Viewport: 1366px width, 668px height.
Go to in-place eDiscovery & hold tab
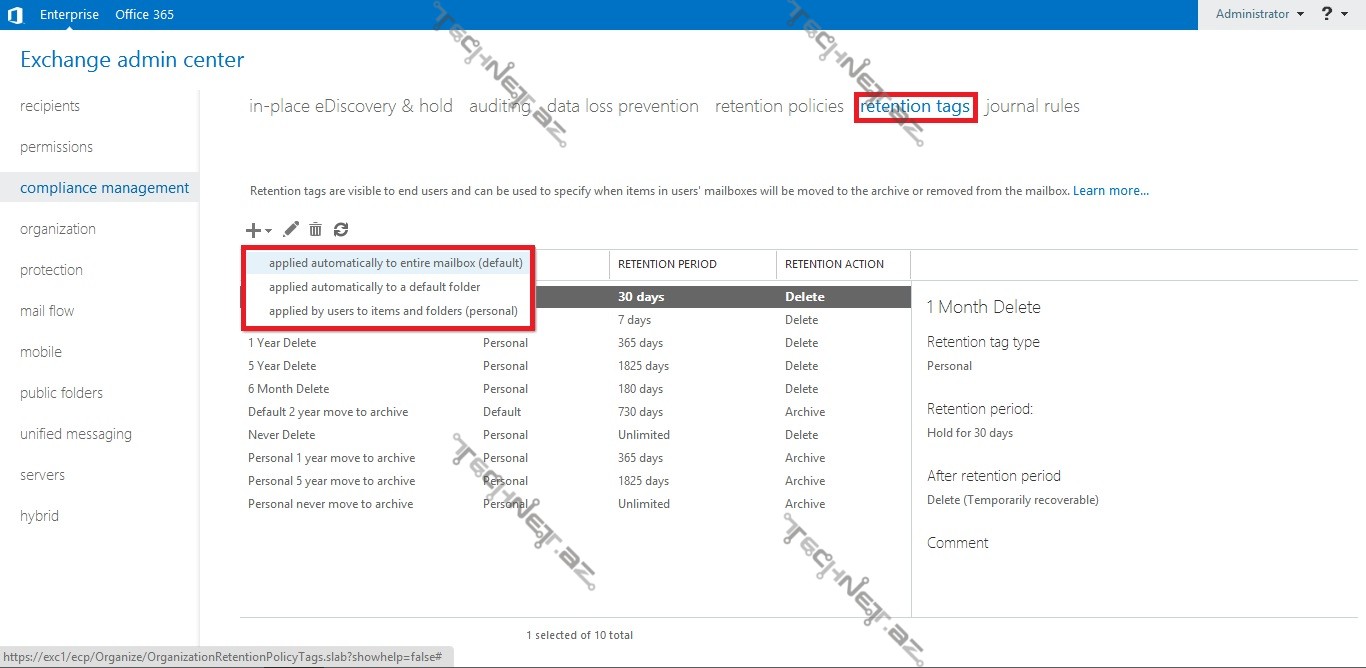coord(350,106)
